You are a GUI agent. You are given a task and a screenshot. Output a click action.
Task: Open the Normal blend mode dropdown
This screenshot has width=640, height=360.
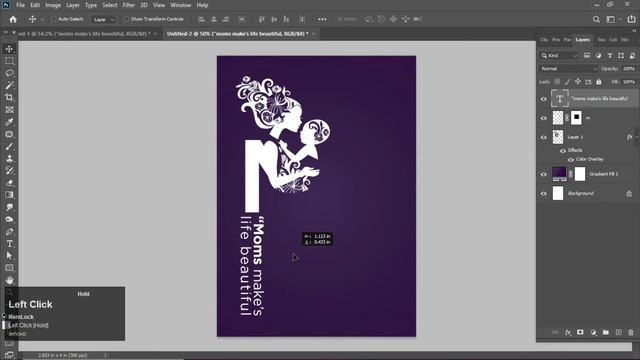tap(568, 69)
